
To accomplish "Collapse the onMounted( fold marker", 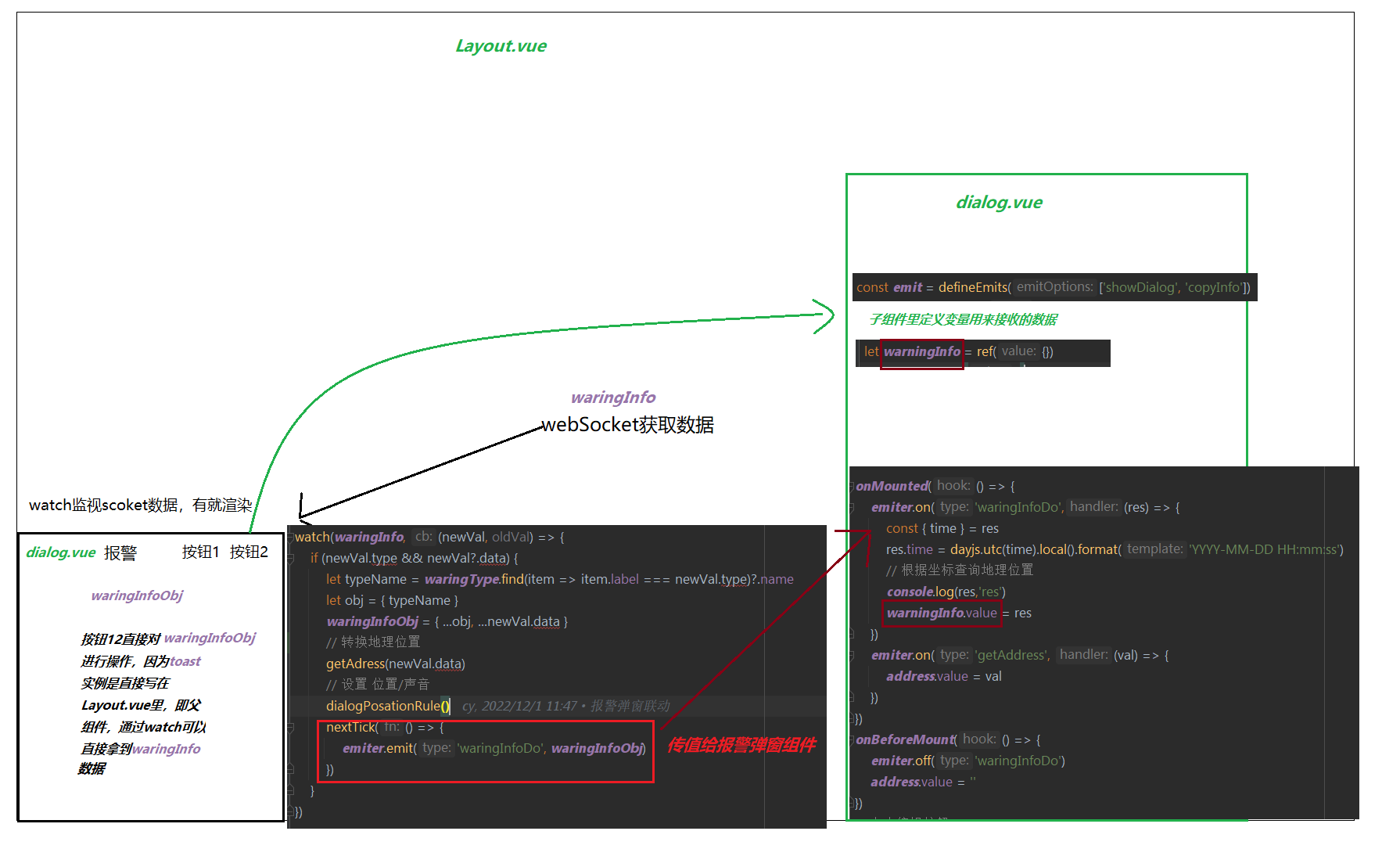I will point(852,487).
